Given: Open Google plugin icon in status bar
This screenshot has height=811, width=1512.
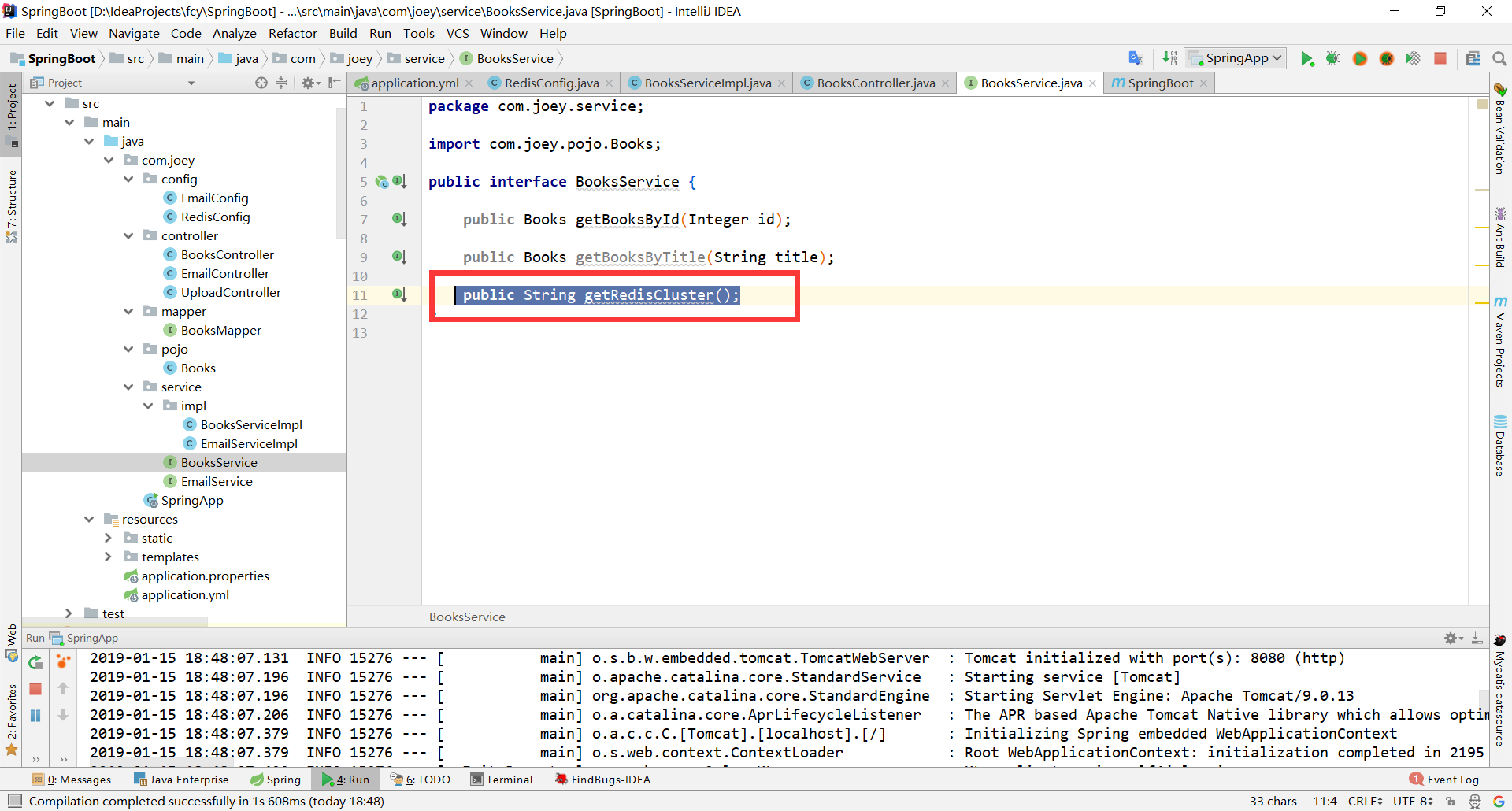Looking at the screenshot, I should point(1499,802).
